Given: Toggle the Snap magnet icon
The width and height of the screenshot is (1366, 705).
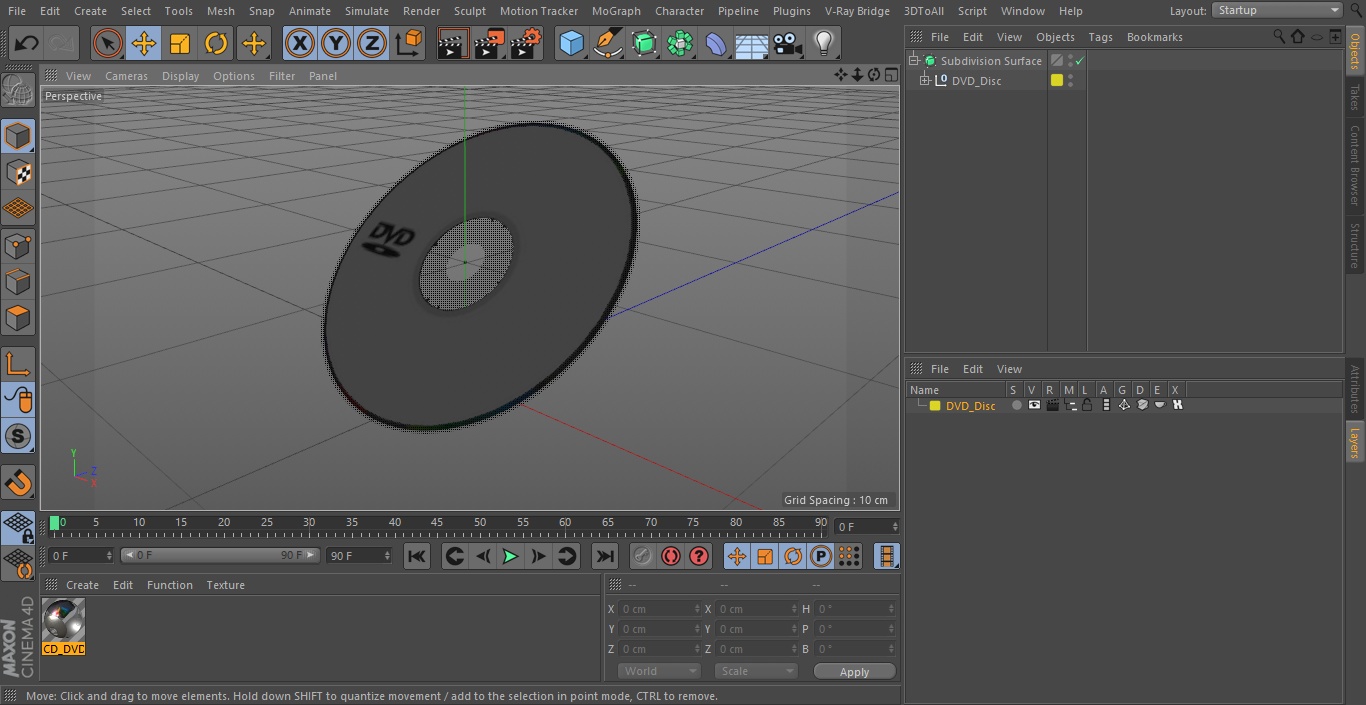Looking at the screenshot, I should tap(18, 482).
